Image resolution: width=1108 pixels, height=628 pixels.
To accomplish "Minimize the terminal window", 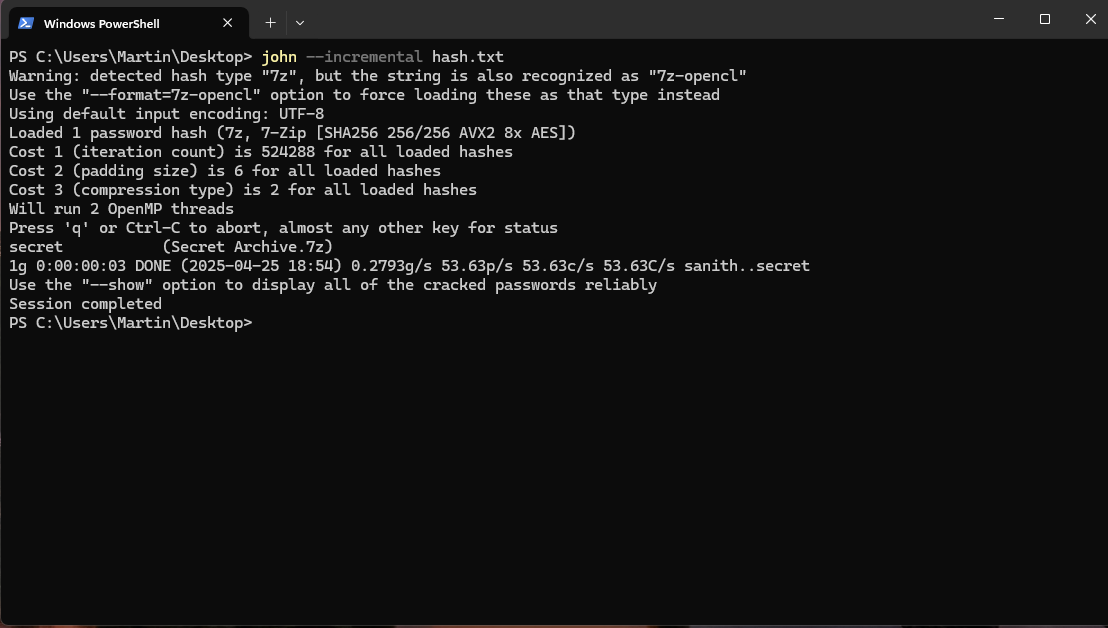I will pyautogui.click(x=998, y=19).
